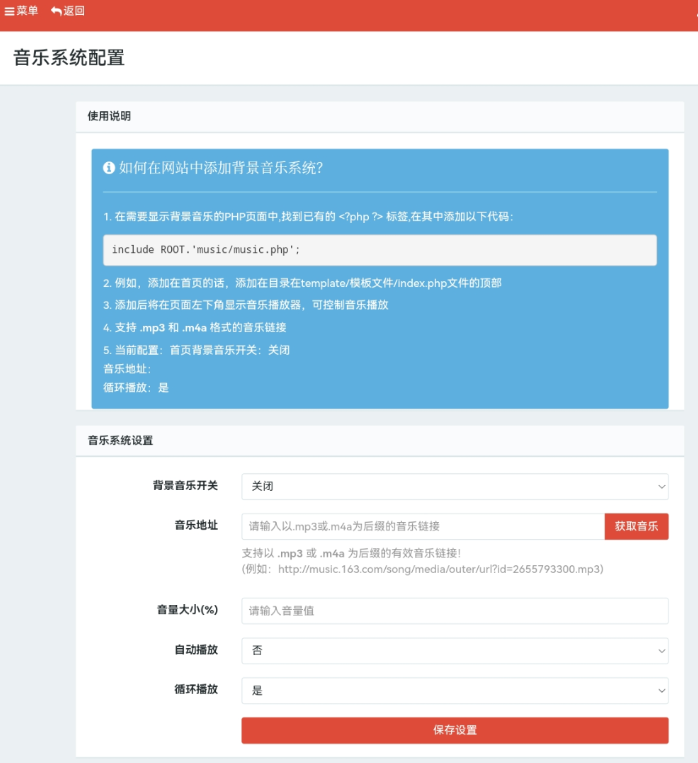Click the 返回 back arrow icon

click(56, 11)
